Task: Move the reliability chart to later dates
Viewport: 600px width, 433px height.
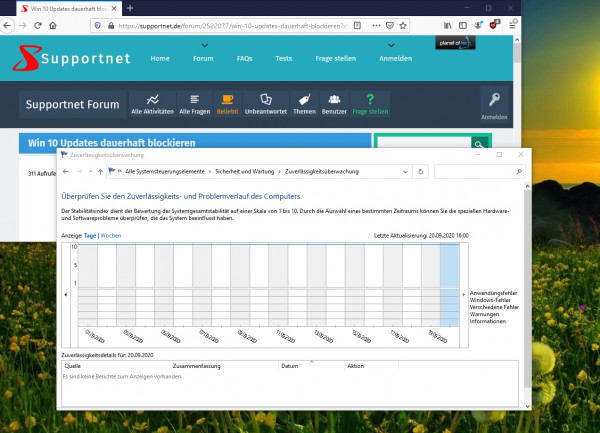Action: (464, 295)
